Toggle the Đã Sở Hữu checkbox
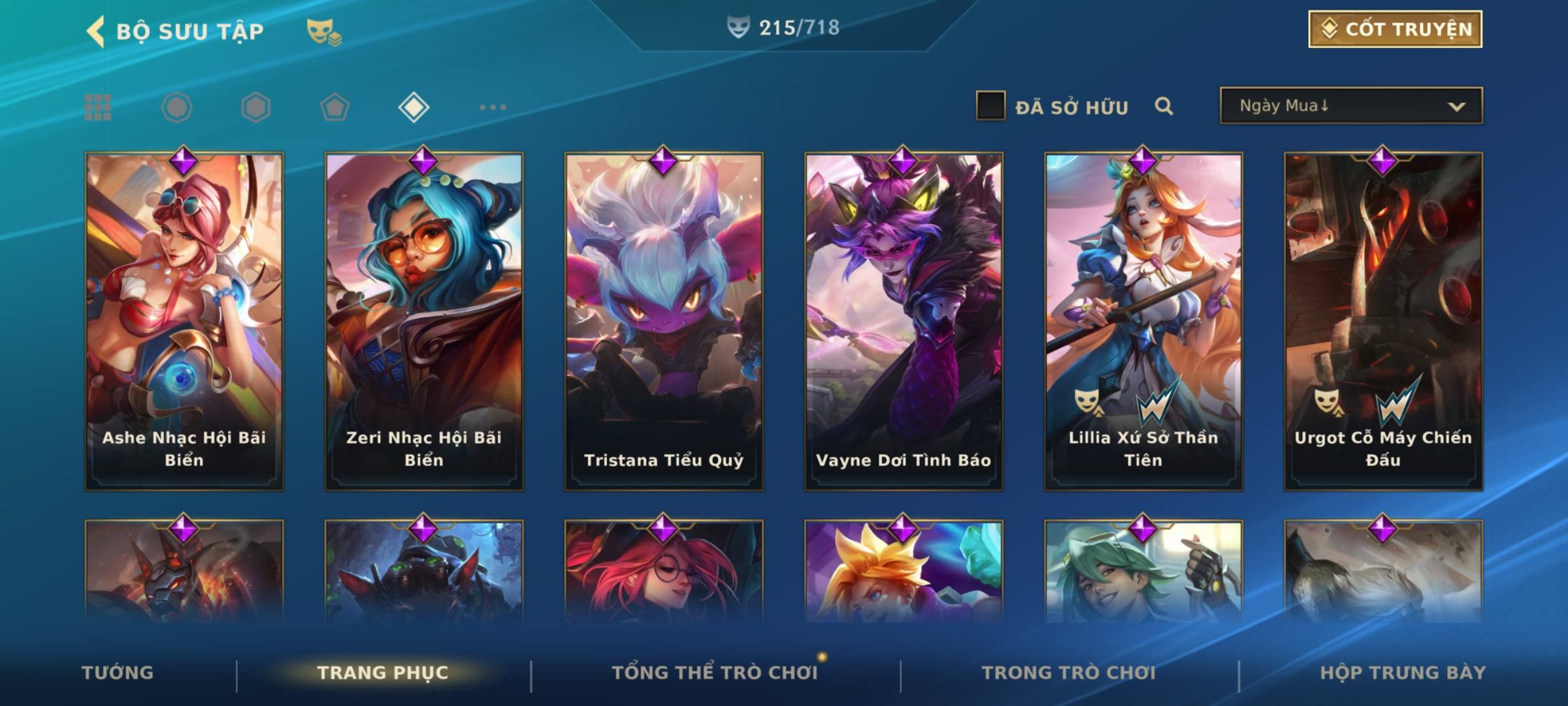Screen dimensions: 1568x706 point(990,106)
